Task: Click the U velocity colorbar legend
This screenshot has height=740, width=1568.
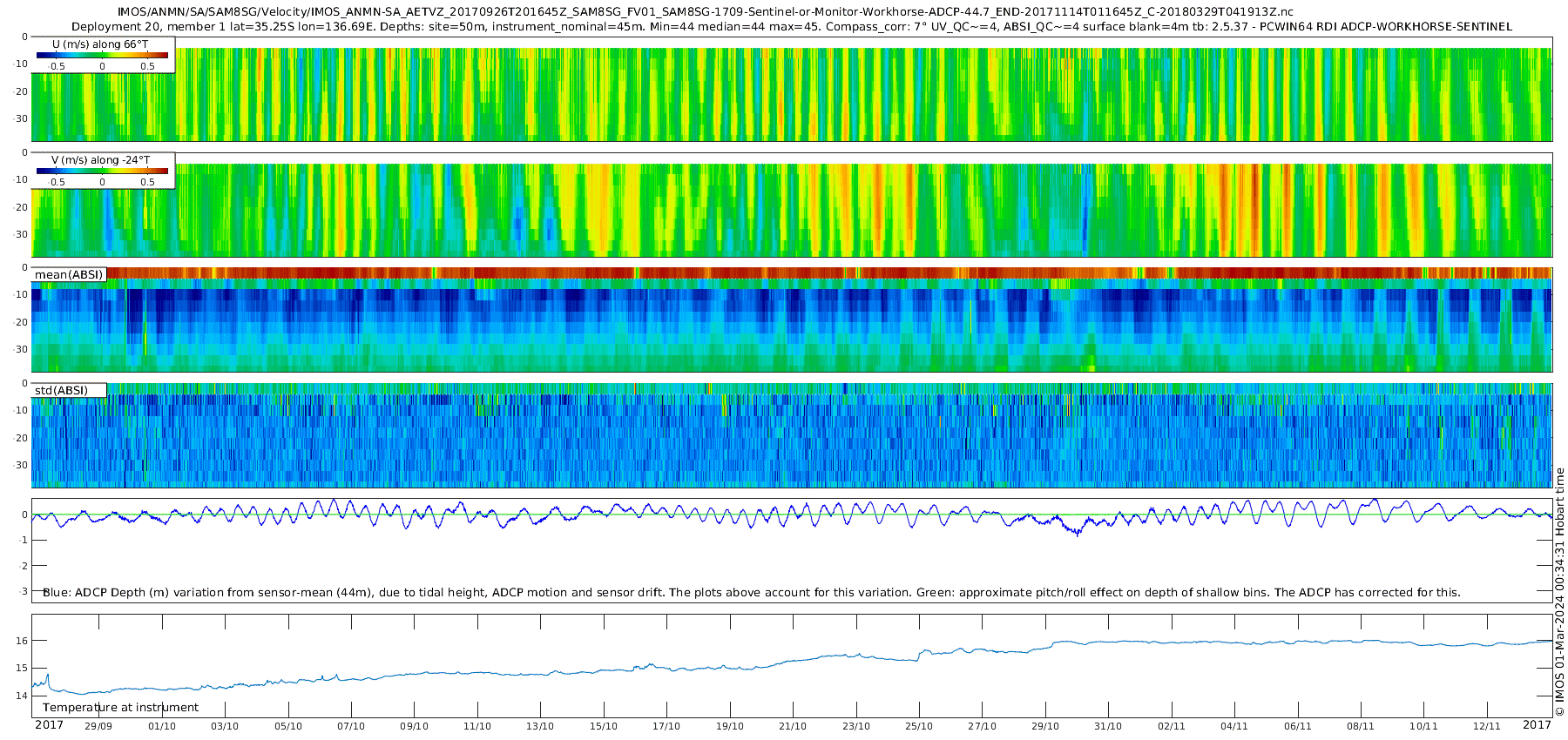Action: pyautogui.click(x=103, y=55)
